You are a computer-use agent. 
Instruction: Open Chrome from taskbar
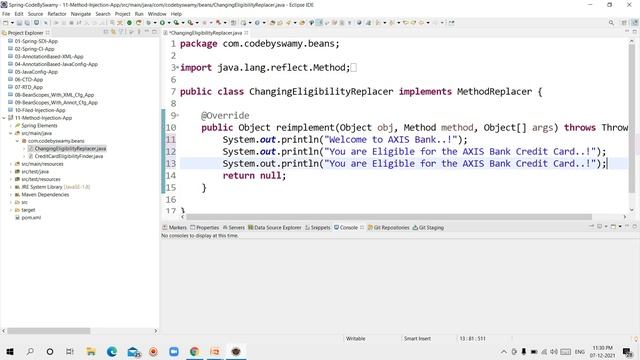pos(195,351)
